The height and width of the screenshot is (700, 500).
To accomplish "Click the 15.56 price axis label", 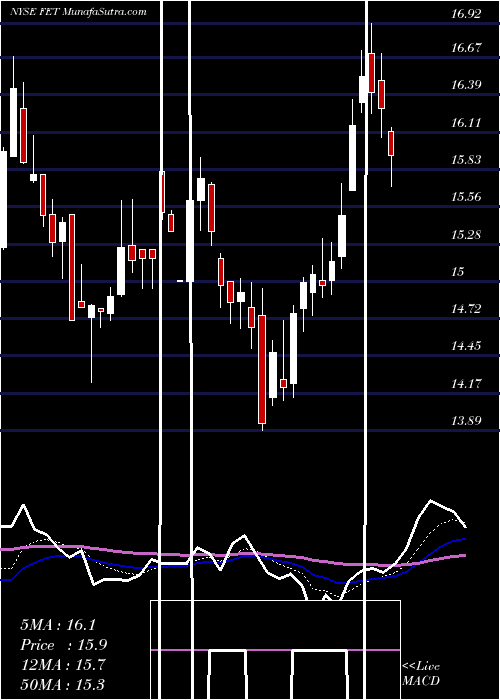I will (x=466, y=197).
